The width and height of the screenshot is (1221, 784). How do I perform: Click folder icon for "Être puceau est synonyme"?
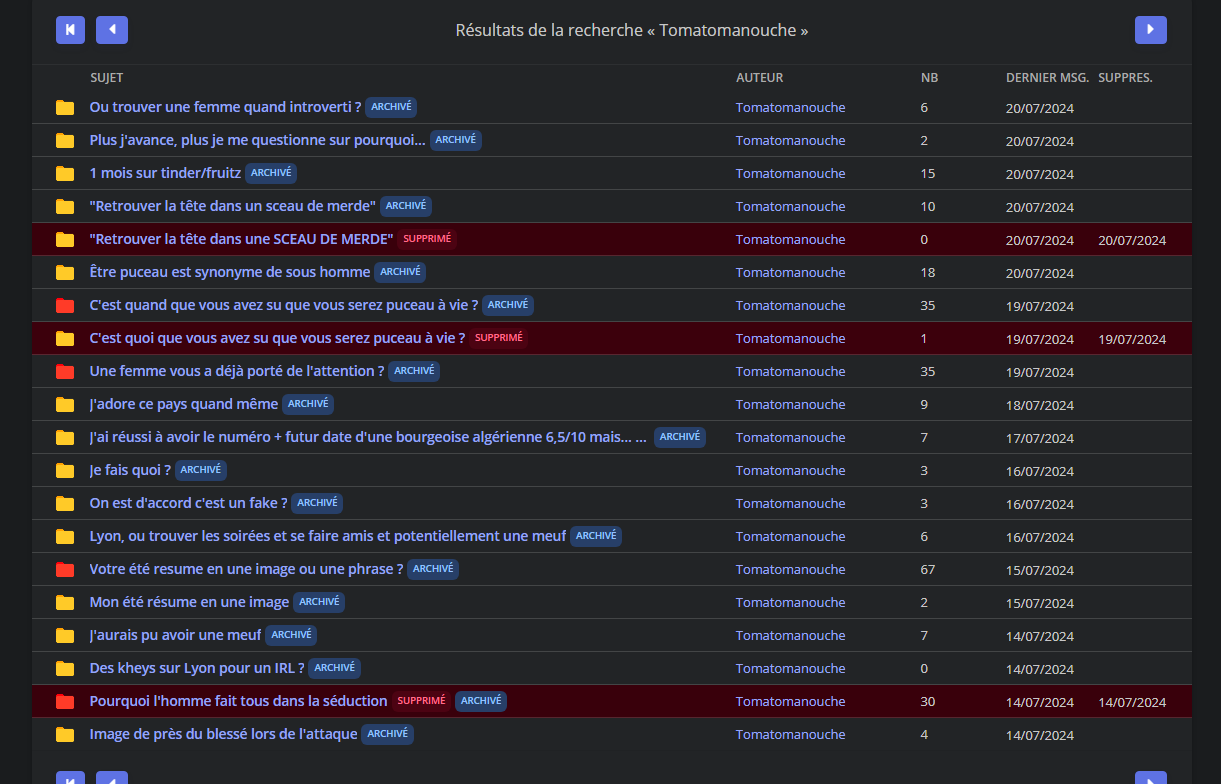[x=65, y=273]
